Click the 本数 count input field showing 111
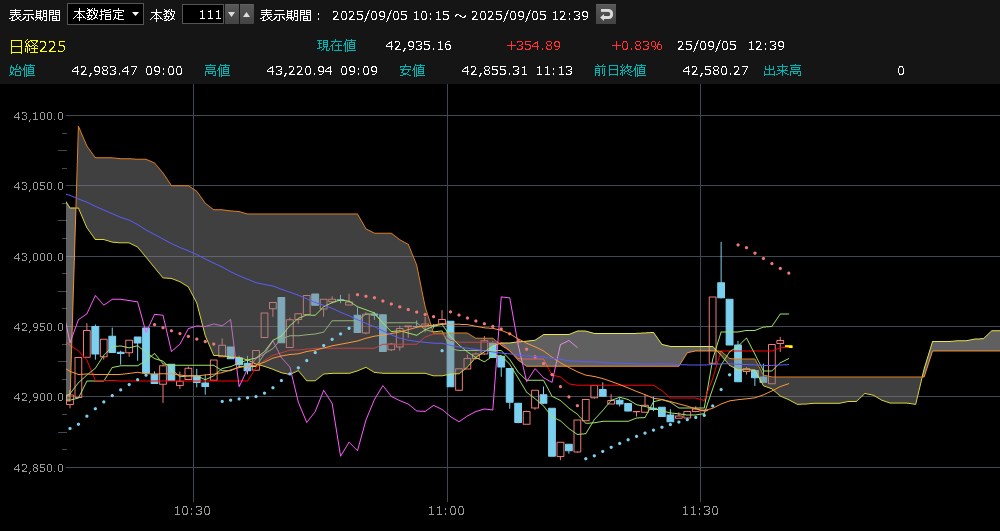1000x531 pixels. point(203,15)
